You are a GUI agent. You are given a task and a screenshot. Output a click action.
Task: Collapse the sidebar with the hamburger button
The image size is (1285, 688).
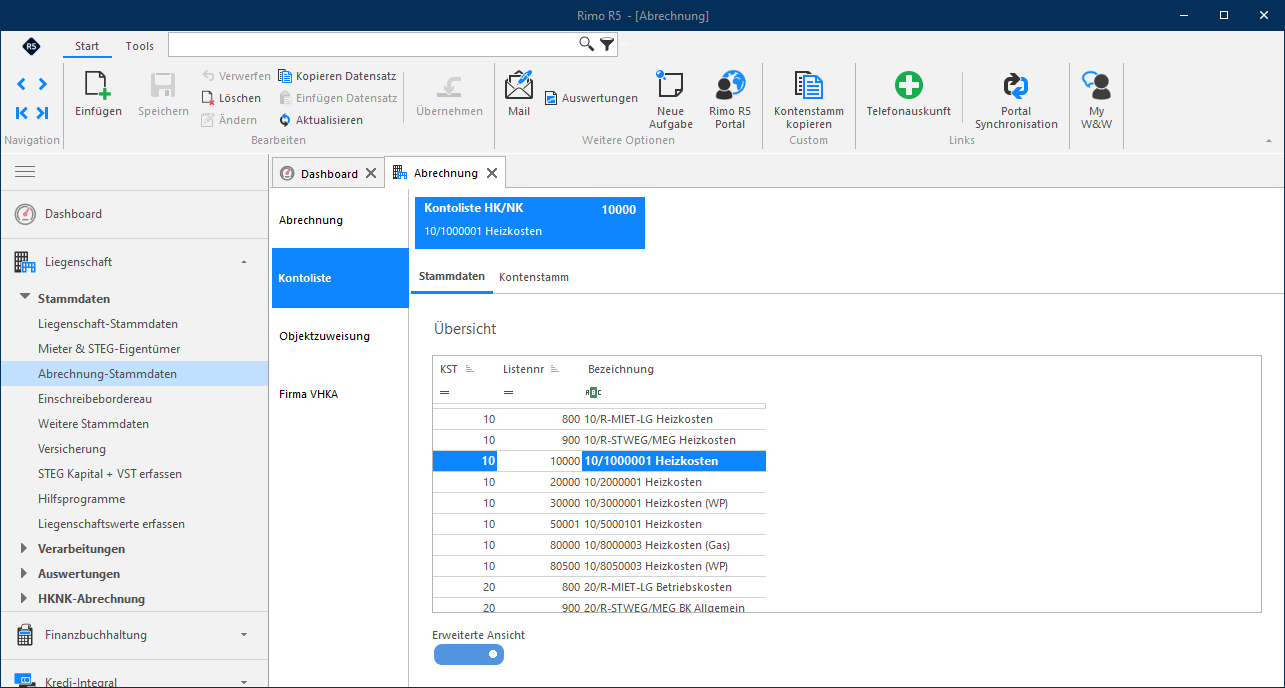(25, 172)
